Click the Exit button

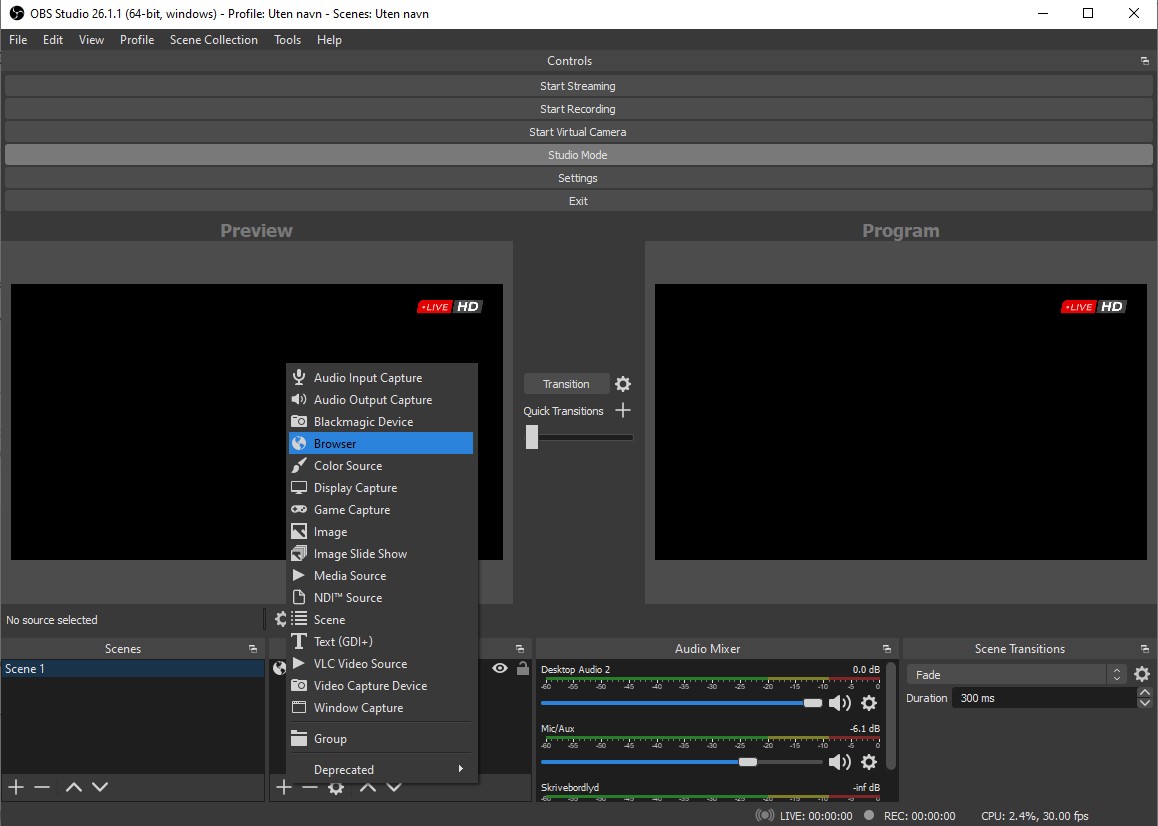coord(578,201)
